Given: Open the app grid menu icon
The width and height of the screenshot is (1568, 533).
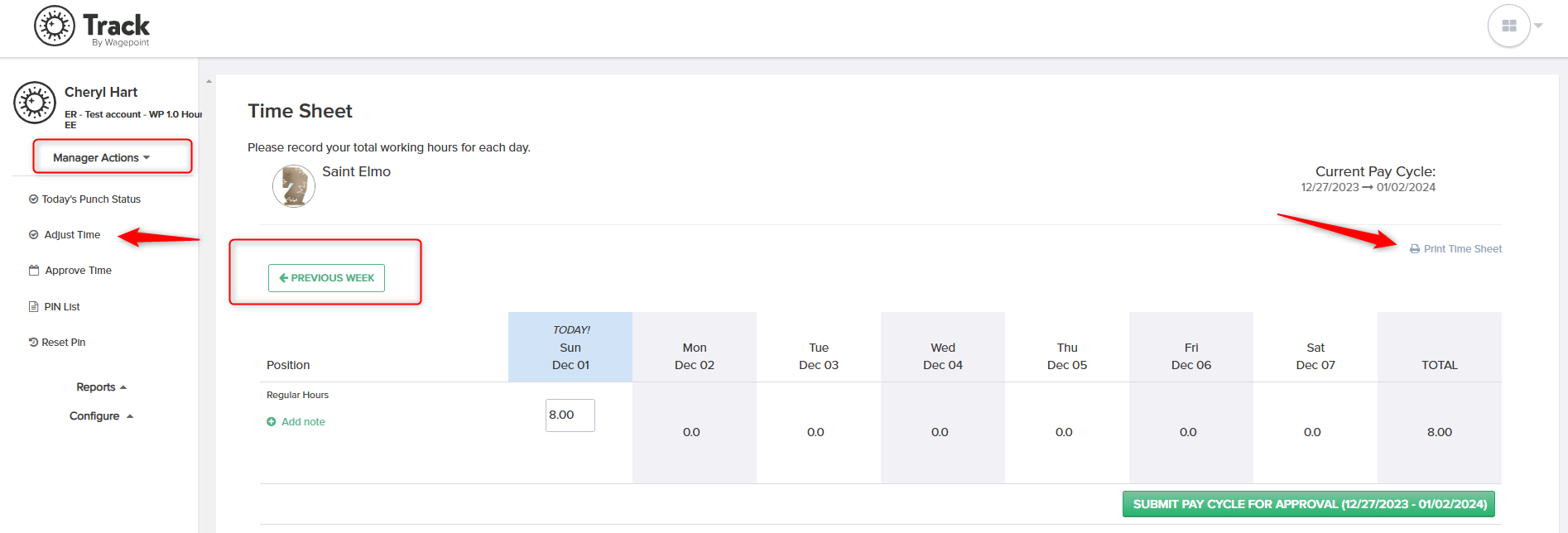Looking at the screenshot, I should point(1509,26).
